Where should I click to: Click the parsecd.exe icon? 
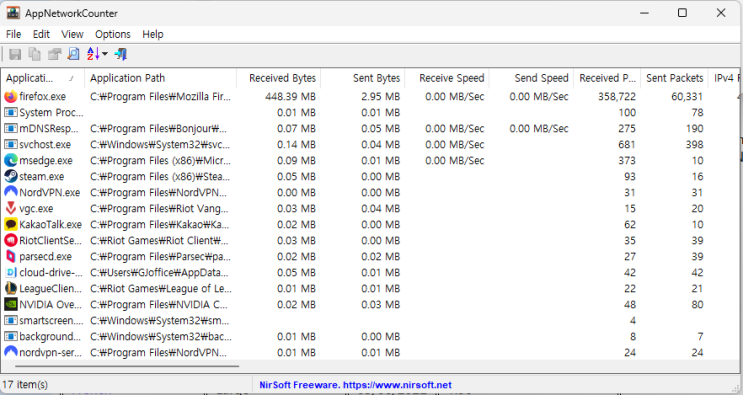[11, 257]
